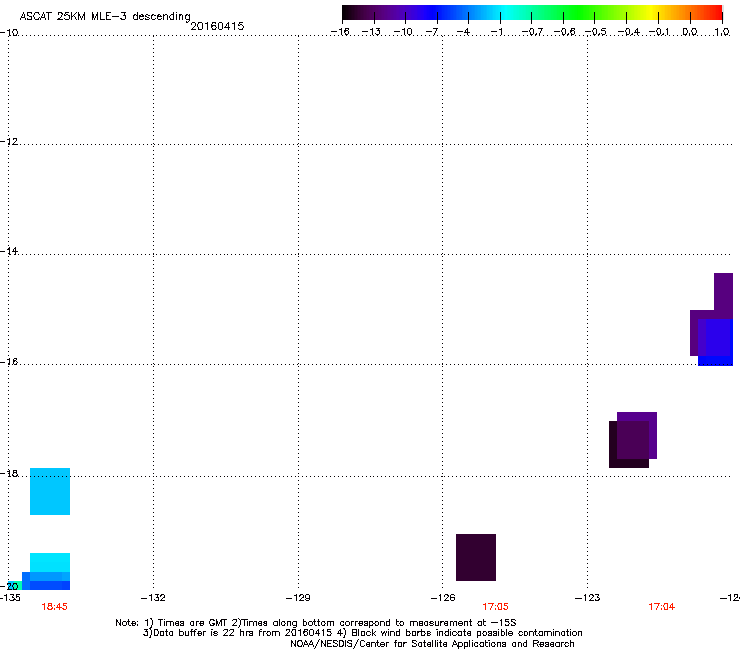Viewport: 740px width, 650px height.
Task: Click the cyan data cell near -20
Action: (x=50, y=563)
